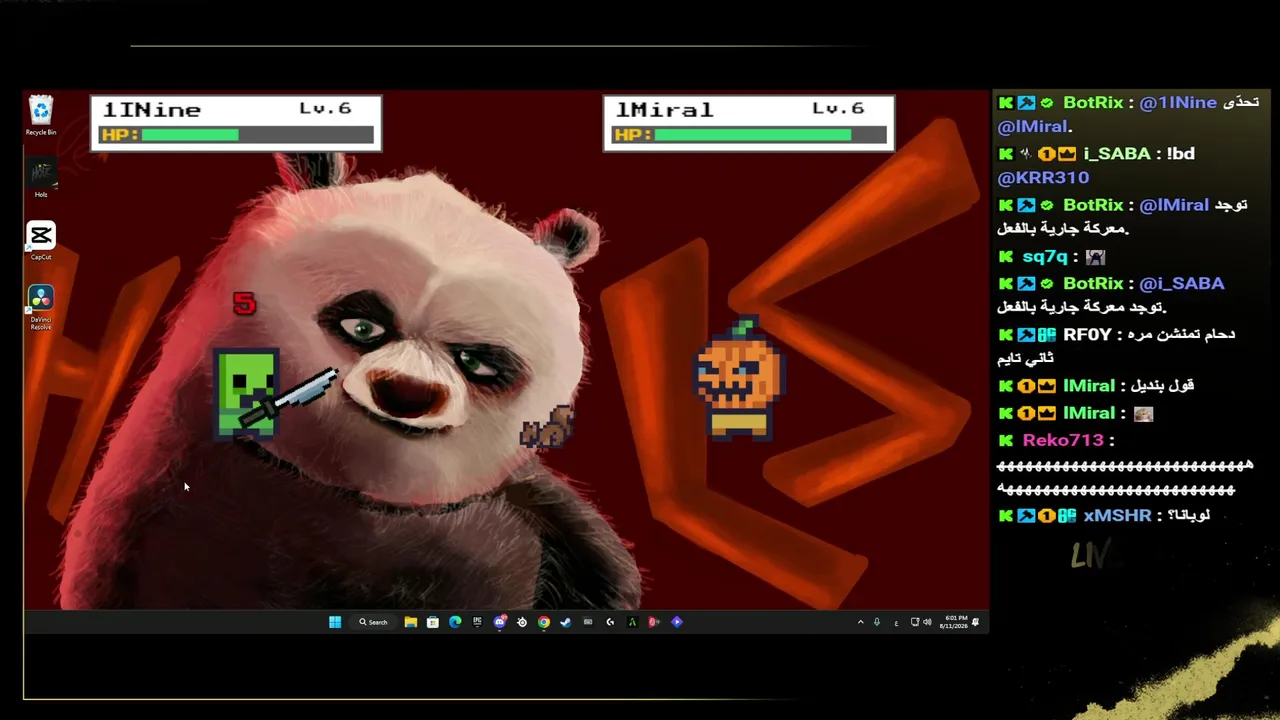
Task: Open the purple play icon app in the taskbar
Action: click(677, 622)
